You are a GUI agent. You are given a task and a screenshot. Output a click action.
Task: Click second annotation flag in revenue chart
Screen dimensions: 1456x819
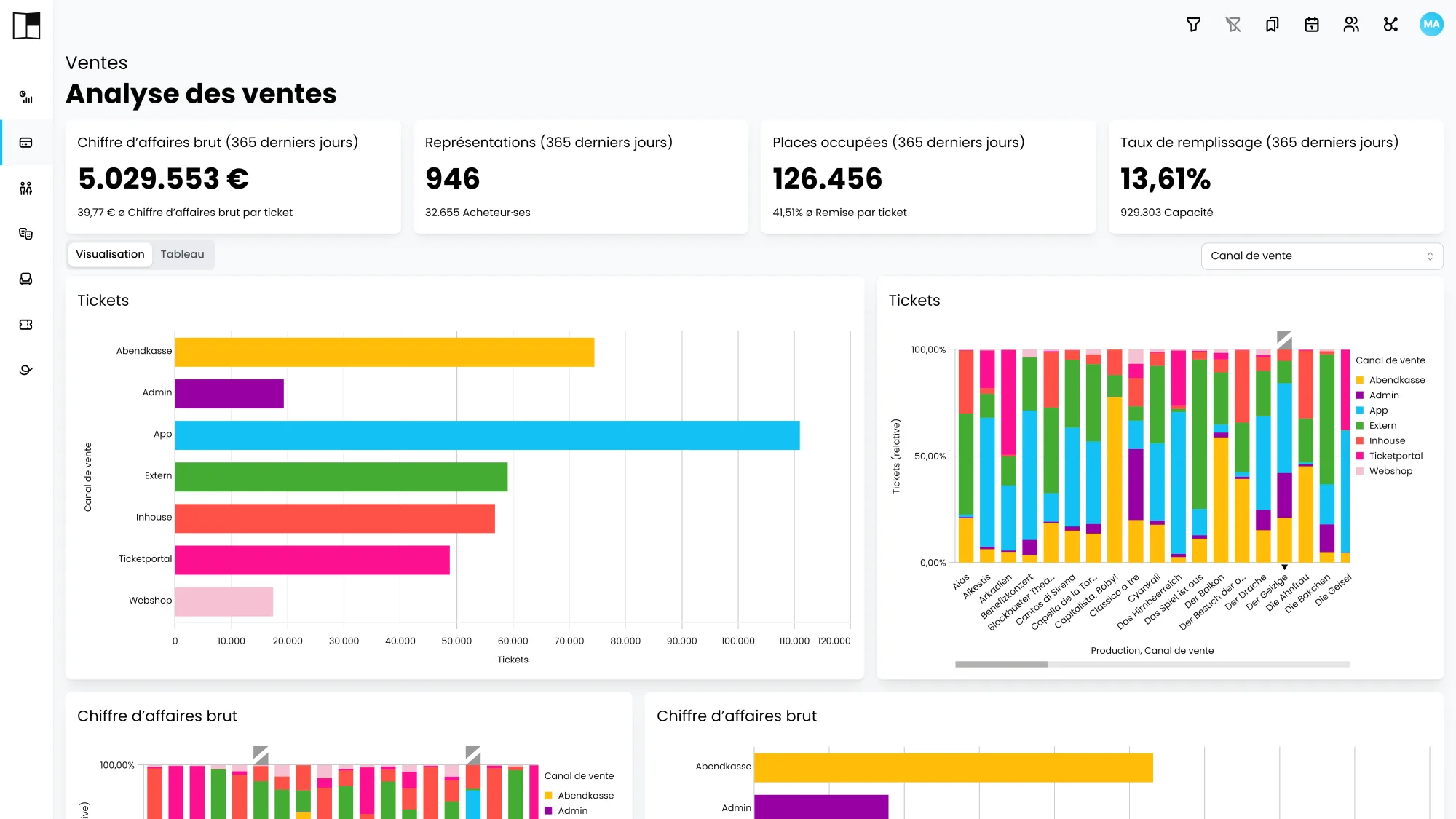click(x=472, y=754)
